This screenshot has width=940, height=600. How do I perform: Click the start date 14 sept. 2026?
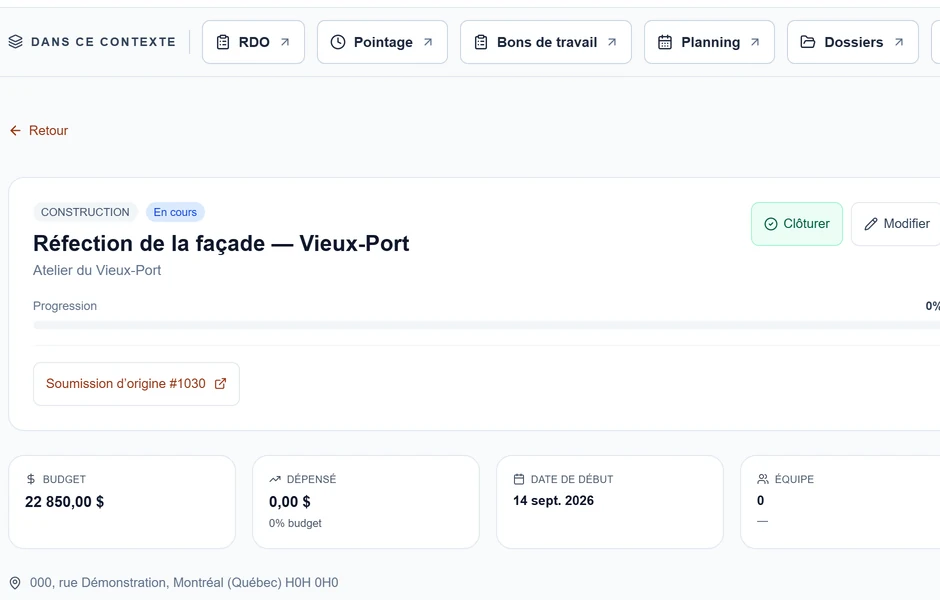click(553, 500)
